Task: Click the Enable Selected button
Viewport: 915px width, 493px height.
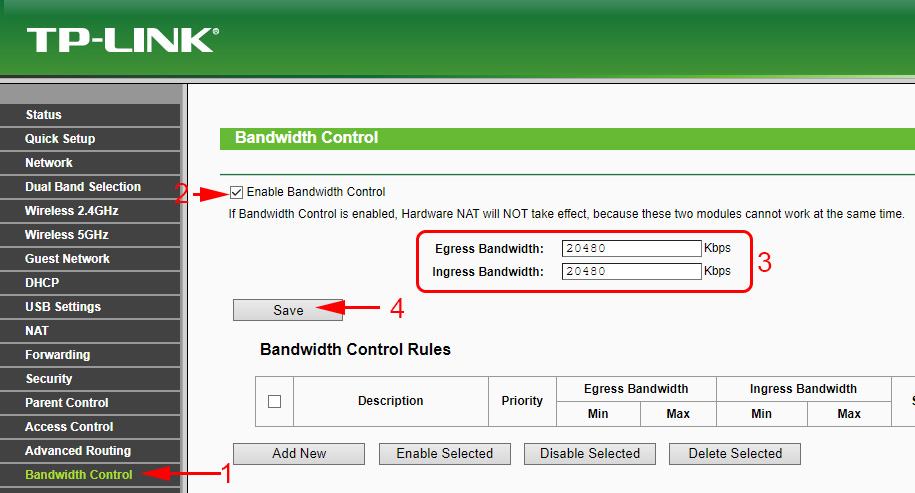Action: coord(445,454)
